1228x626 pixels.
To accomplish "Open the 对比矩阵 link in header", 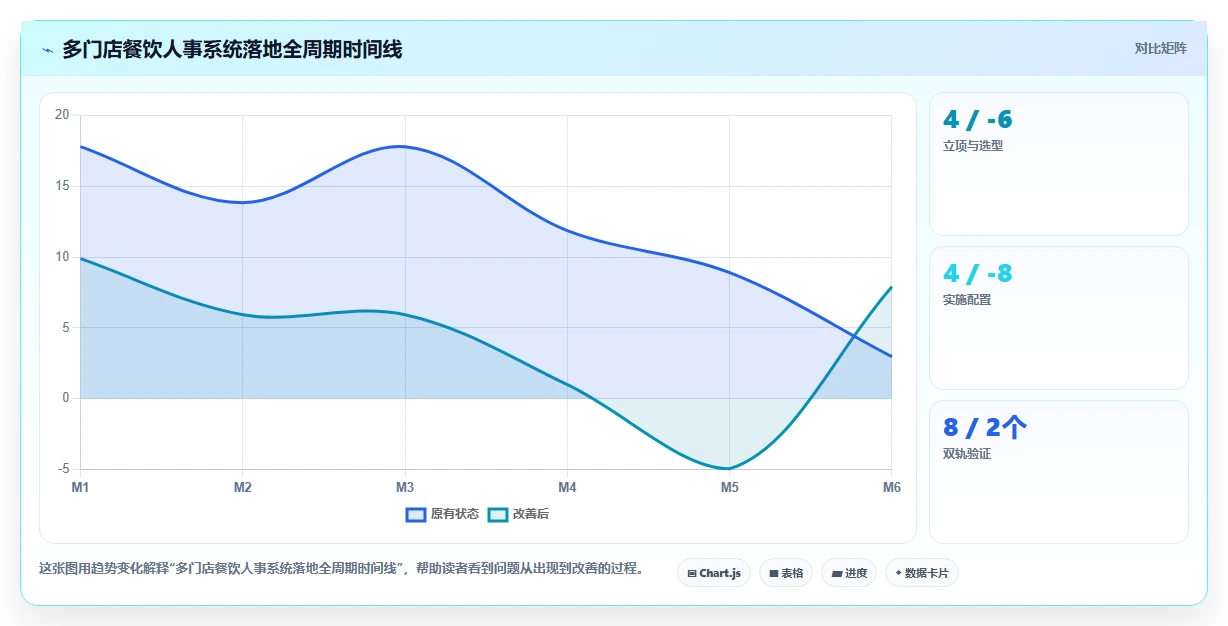I will pyautogui.click(x=1161, y=48).
